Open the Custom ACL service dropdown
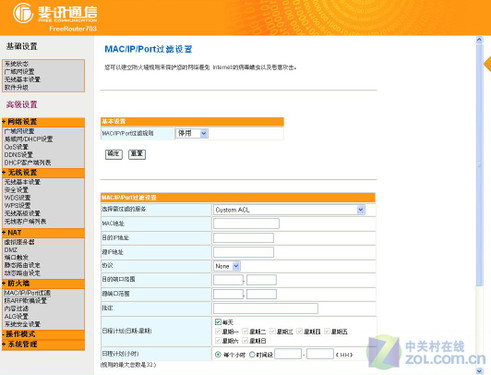The image size is (491, 375). click(x=289, y=210)
